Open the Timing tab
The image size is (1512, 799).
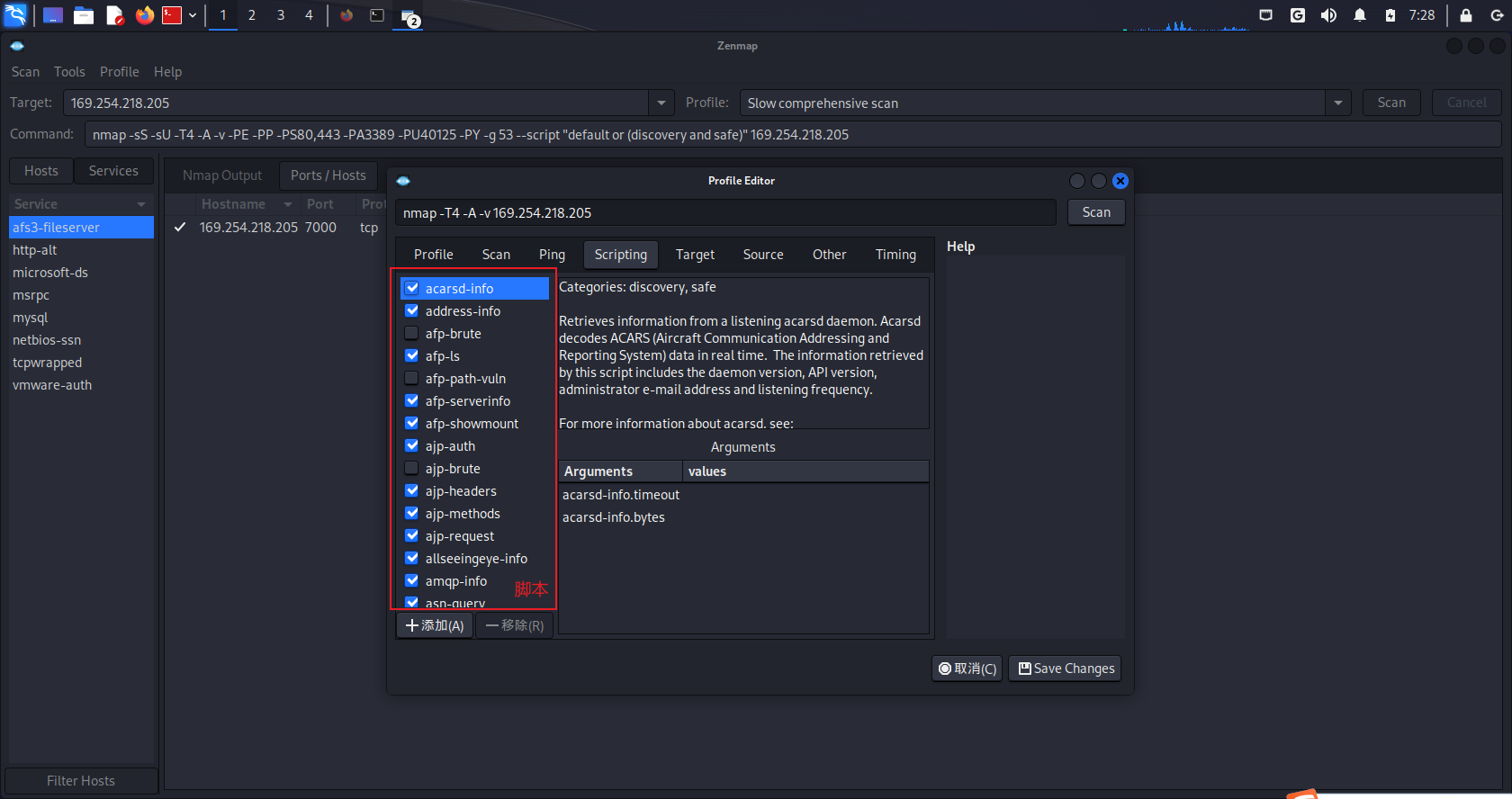tap(895, 255)
